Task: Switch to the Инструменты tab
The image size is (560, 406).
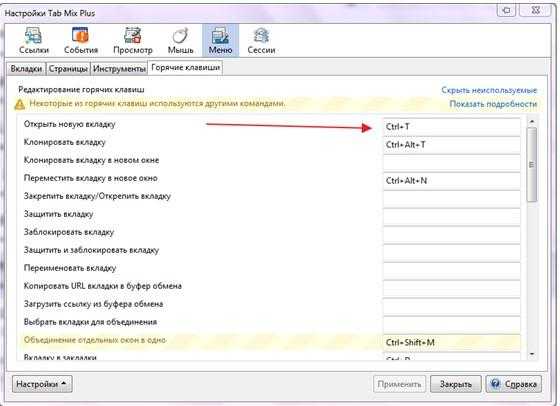Action: [x=119, y=69]
